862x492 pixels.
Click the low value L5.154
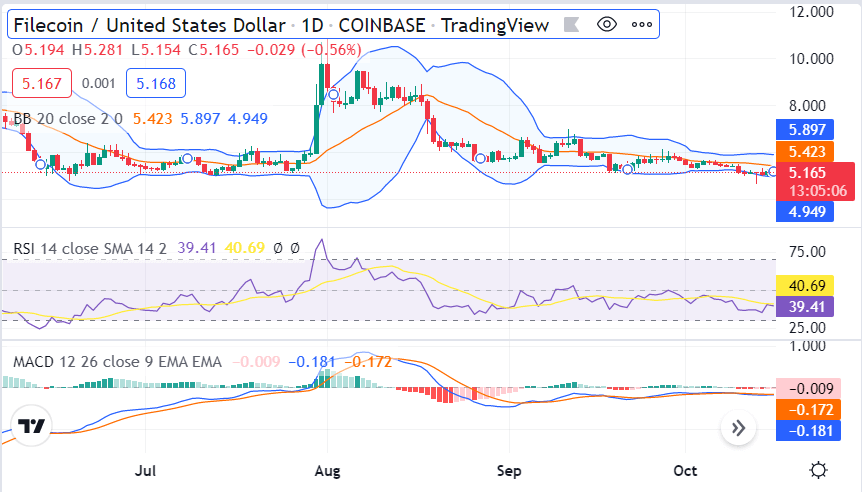point(156,50)
